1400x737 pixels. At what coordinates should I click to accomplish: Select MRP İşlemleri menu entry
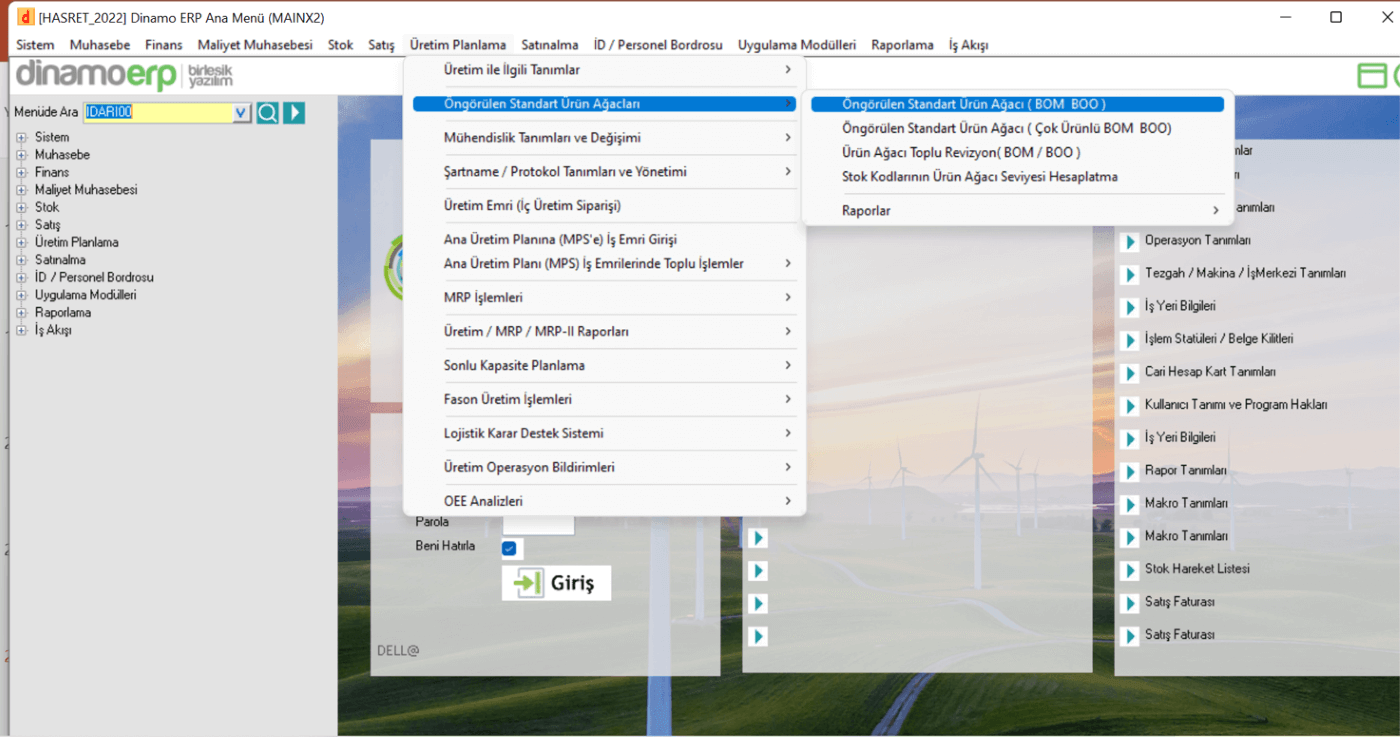coord(605,298)
